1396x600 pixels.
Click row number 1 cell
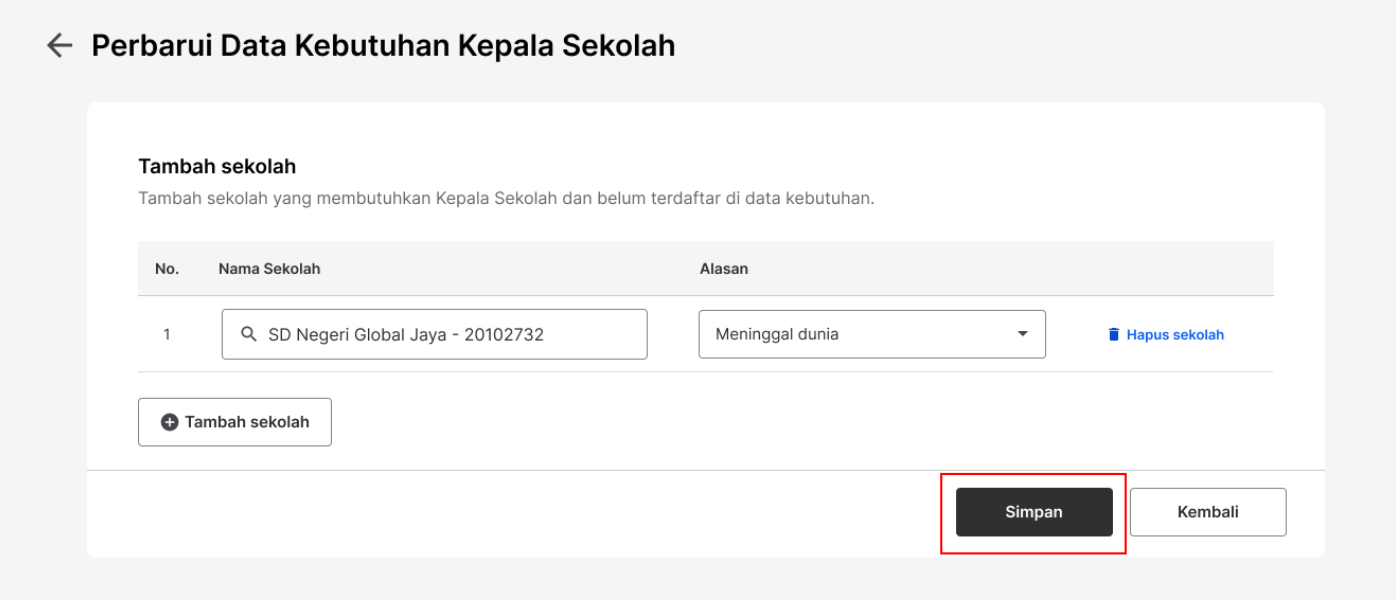(167, 334)
